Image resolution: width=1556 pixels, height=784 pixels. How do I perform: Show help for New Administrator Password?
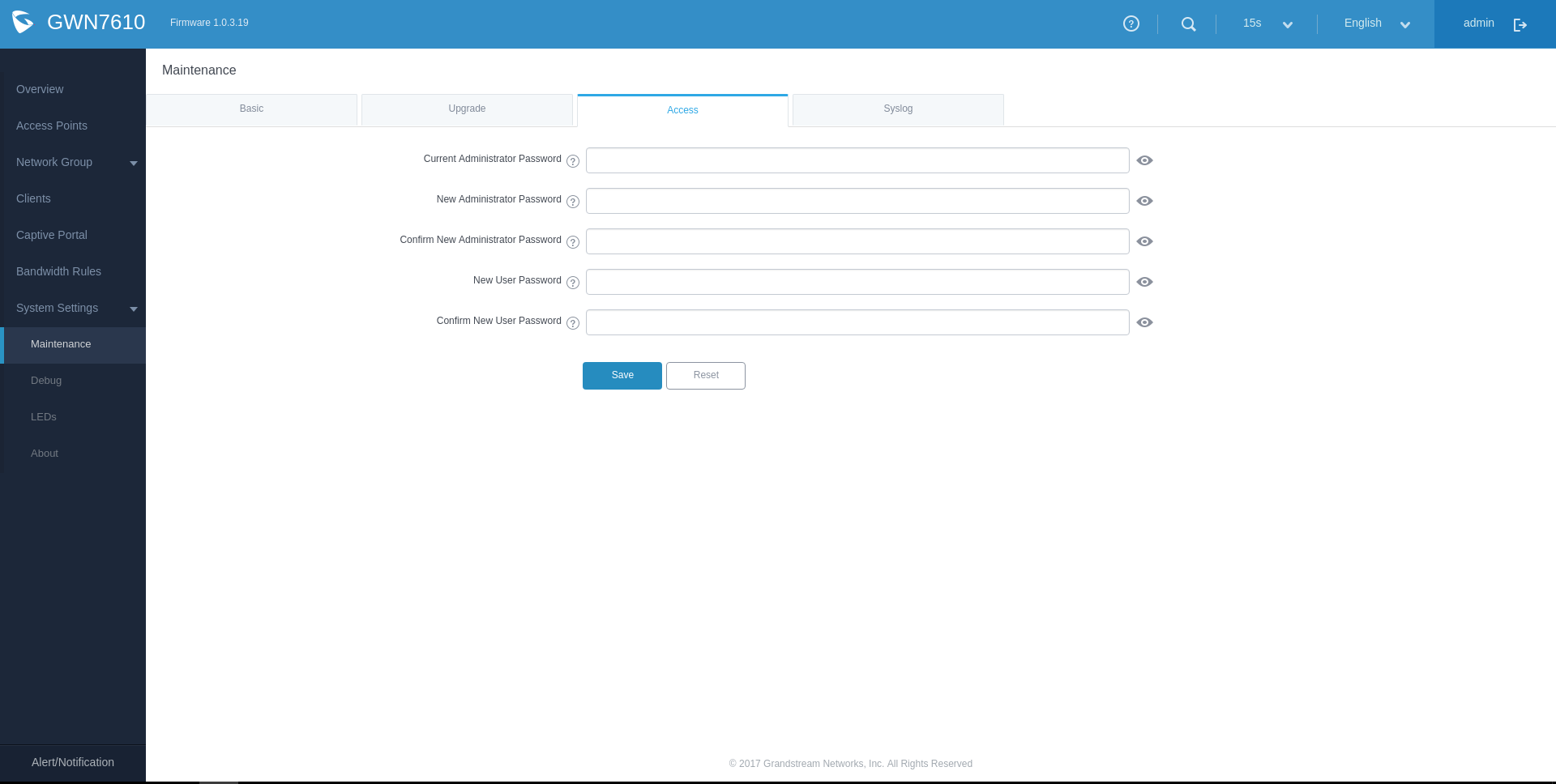coord(573,202)
